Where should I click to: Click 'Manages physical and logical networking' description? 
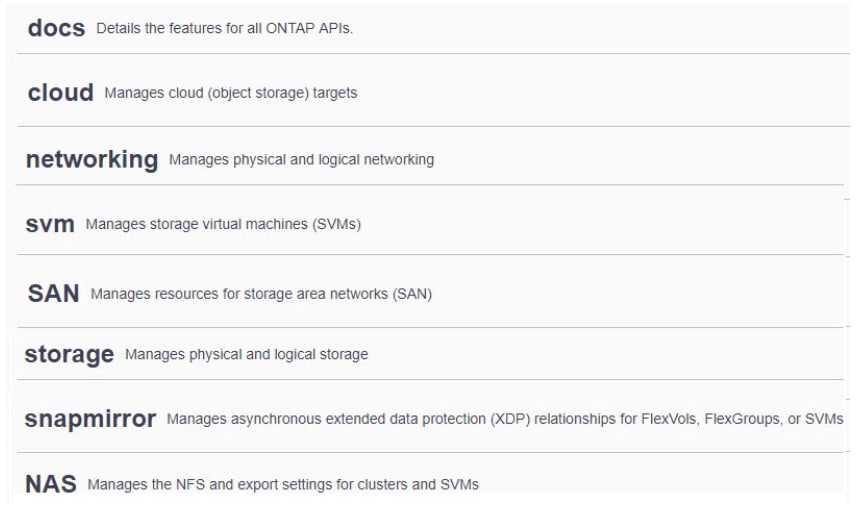click(x=301, y=159)
